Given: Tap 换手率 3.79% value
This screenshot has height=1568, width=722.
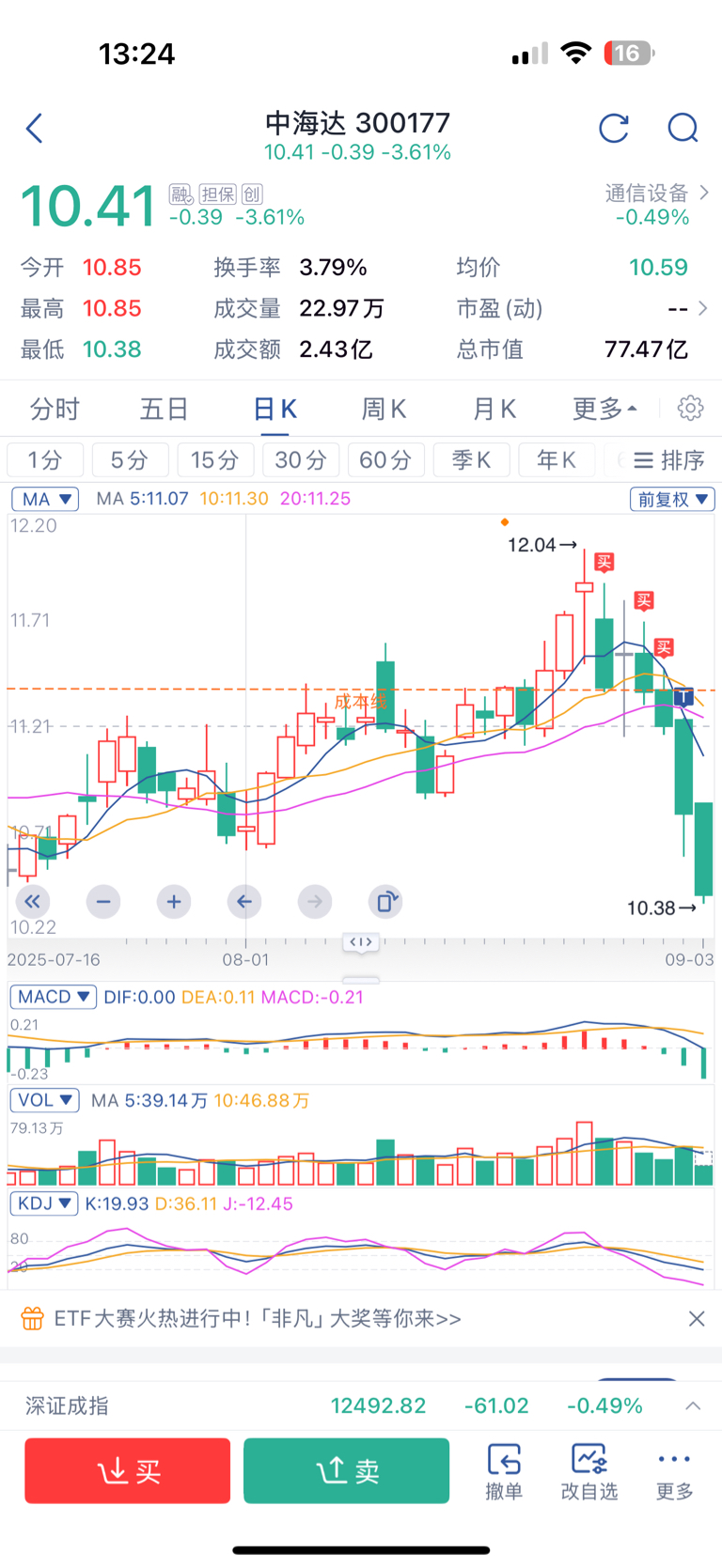Looking at the screenshot, I should coord(334,268).
